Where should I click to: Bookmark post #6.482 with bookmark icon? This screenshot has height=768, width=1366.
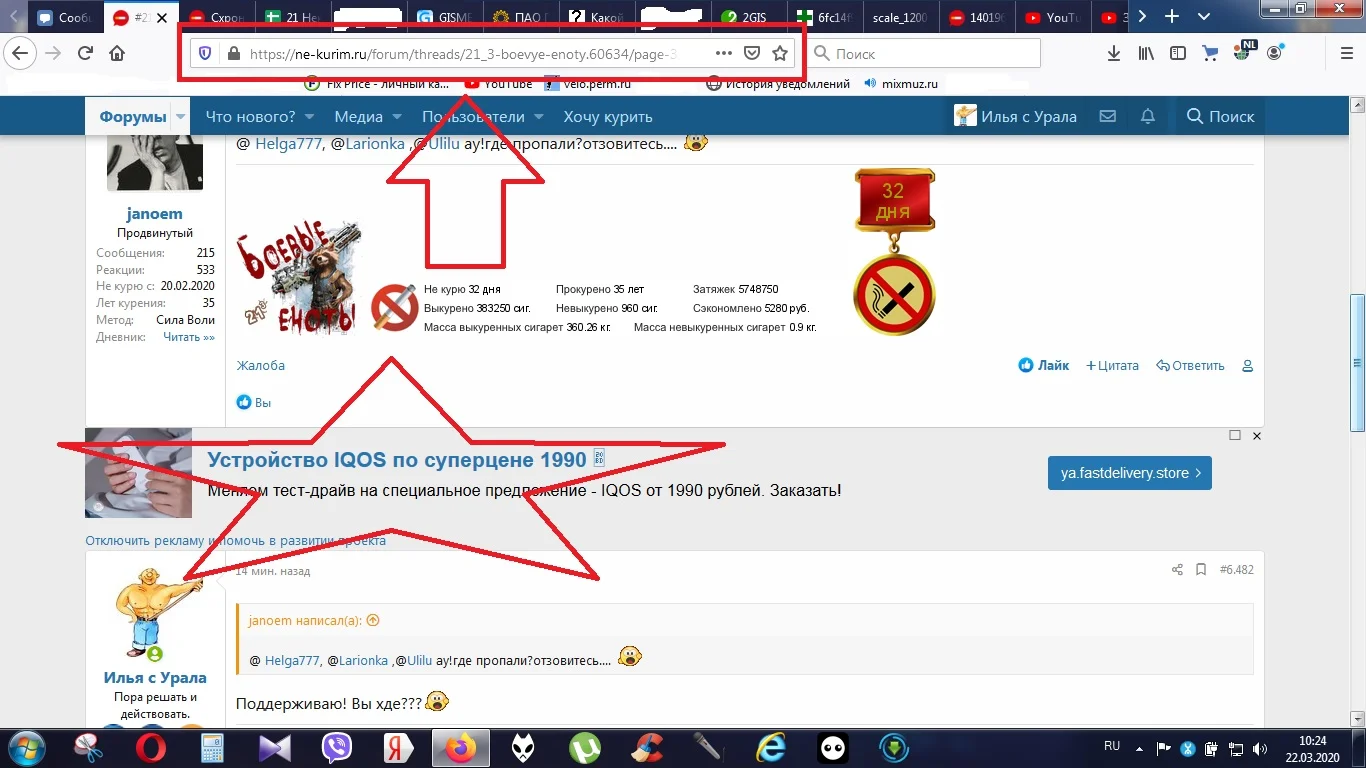1200,569
